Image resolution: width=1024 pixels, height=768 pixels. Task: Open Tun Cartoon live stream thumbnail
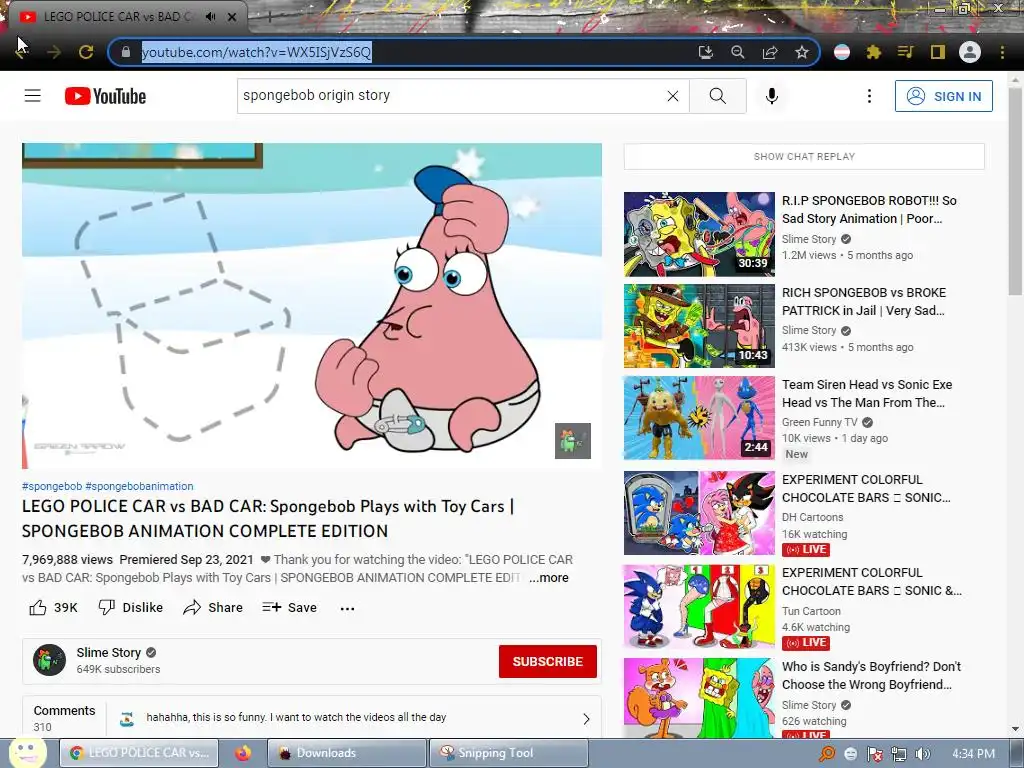(x=699, y=606)
